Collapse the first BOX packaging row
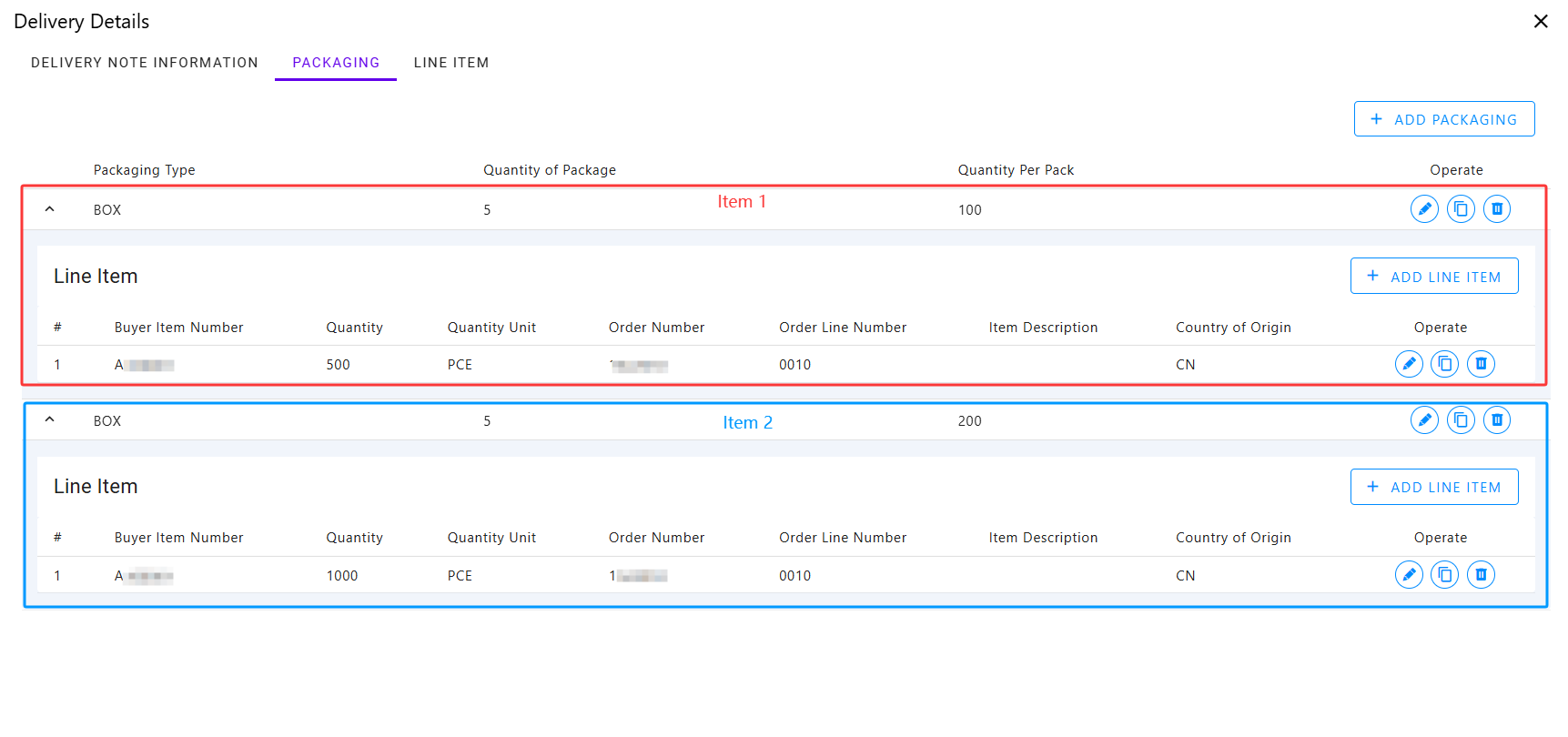Screen dimensions: 1568x737 pyautogui.click(x=50, y=209)
